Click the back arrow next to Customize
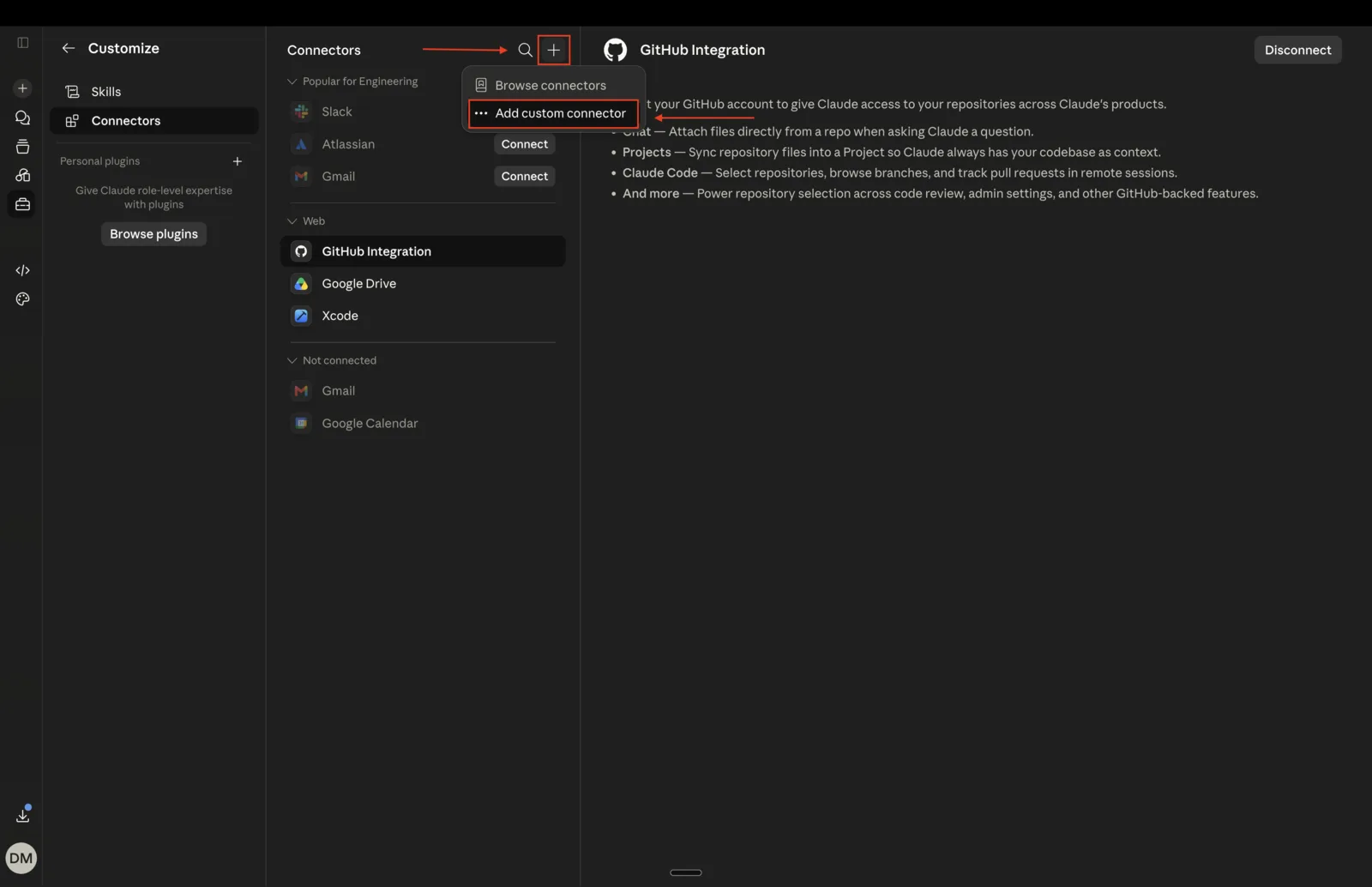This screenshot has height=887, width=1372. [x=69, y=48]
